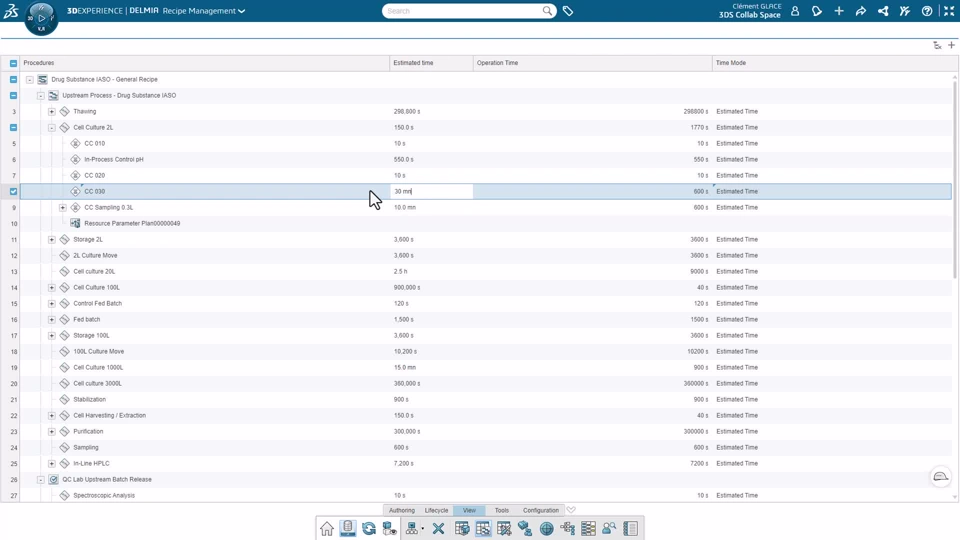Click the notebook icon in toolbar
The height and width of the screenshot is (540, 960).
coord(630,528)
